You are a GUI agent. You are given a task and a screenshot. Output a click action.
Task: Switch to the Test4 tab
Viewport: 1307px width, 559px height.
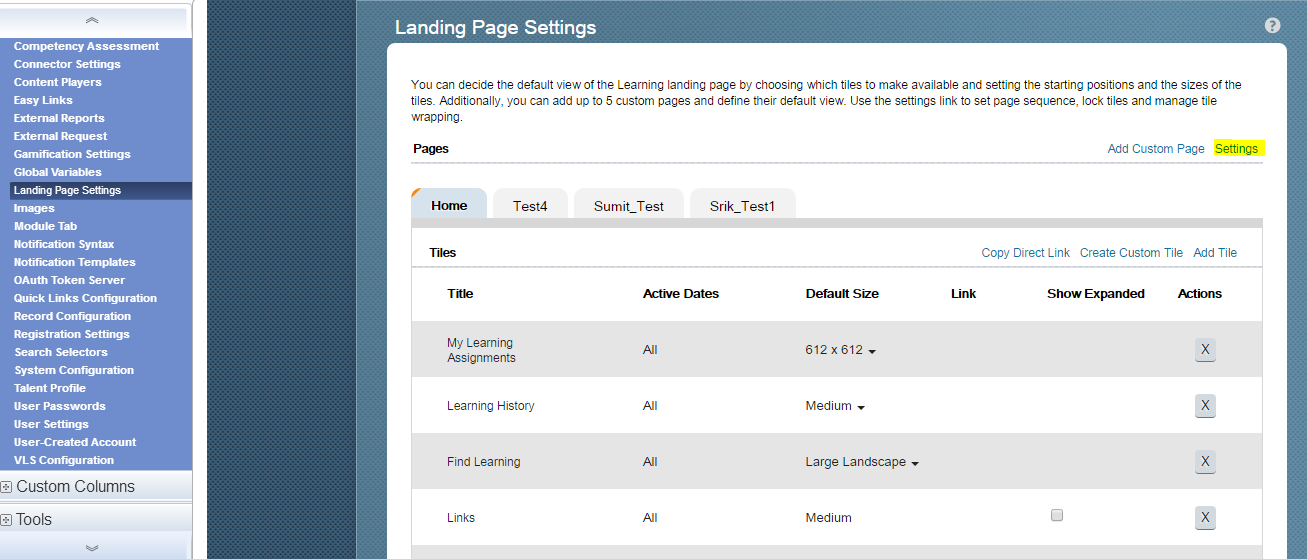point(530,206)
